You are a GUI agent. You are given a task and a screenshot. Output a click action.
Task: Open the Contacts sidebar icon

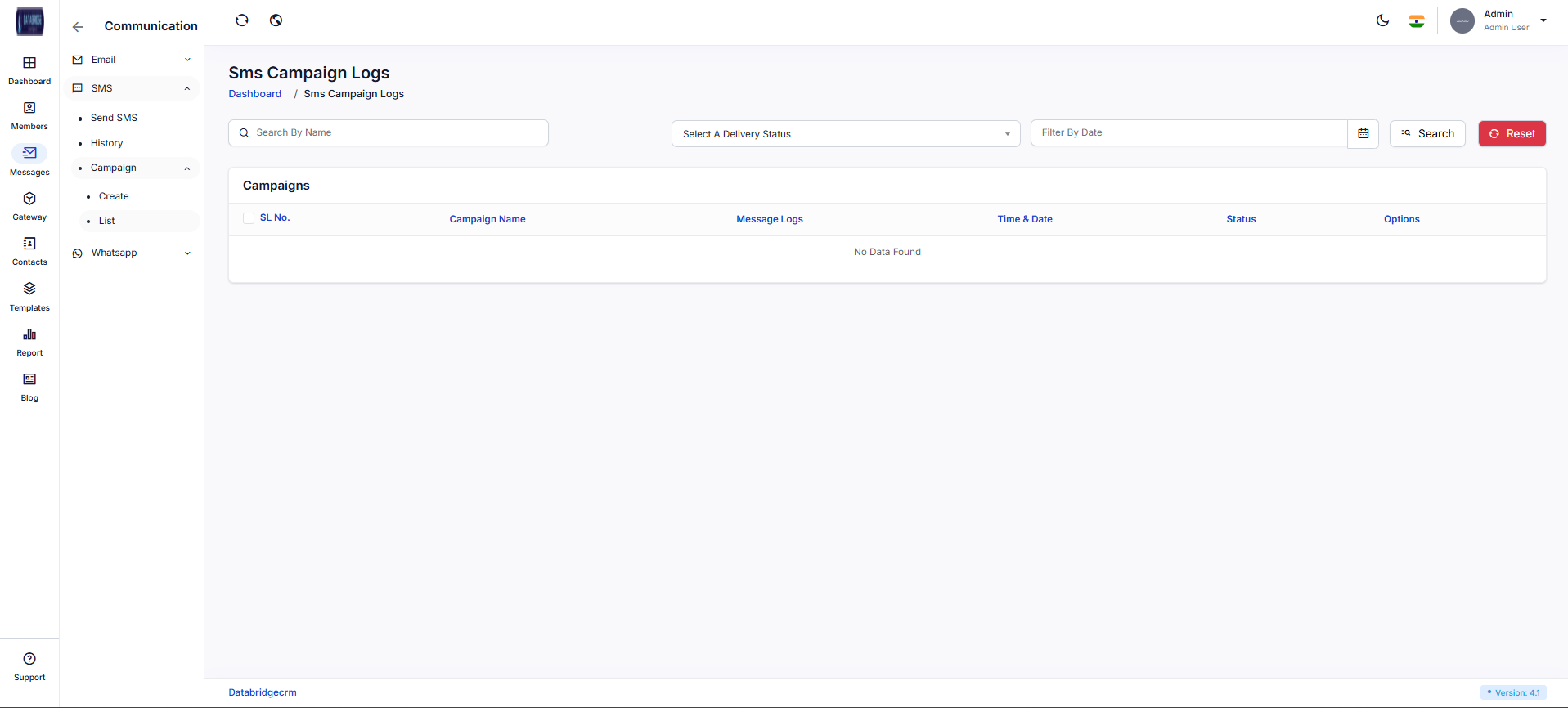point(29,244)
